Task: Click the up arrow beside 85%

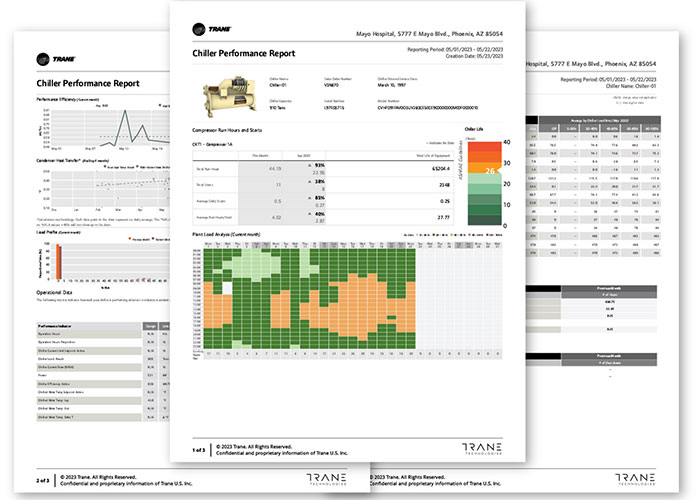Action: [310, 198]
